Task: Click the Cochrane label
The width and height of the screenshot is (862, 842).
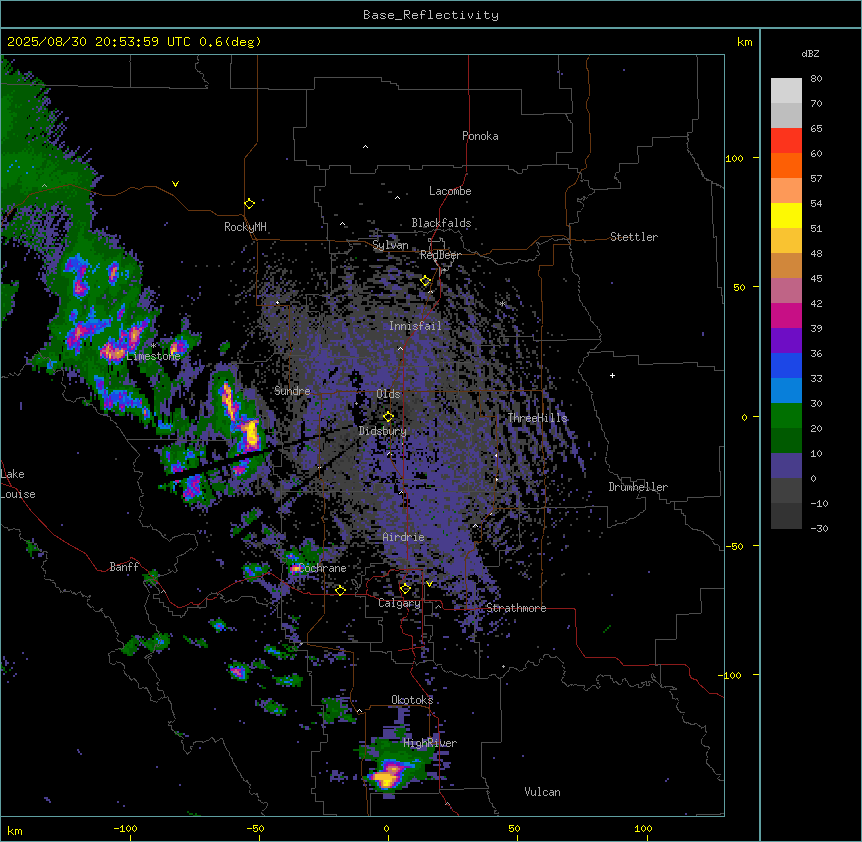Action: 322,568
